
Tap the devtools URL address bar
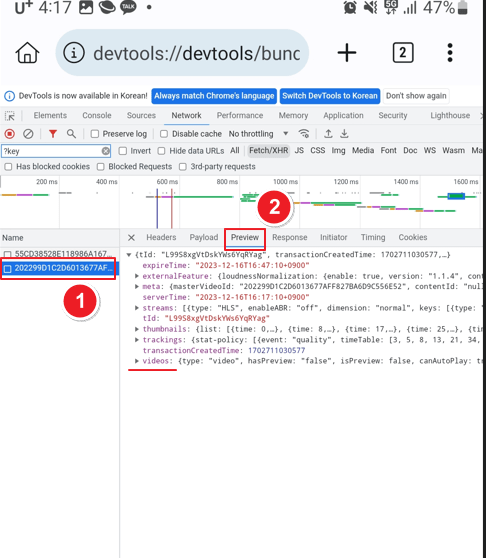[182, 53]
